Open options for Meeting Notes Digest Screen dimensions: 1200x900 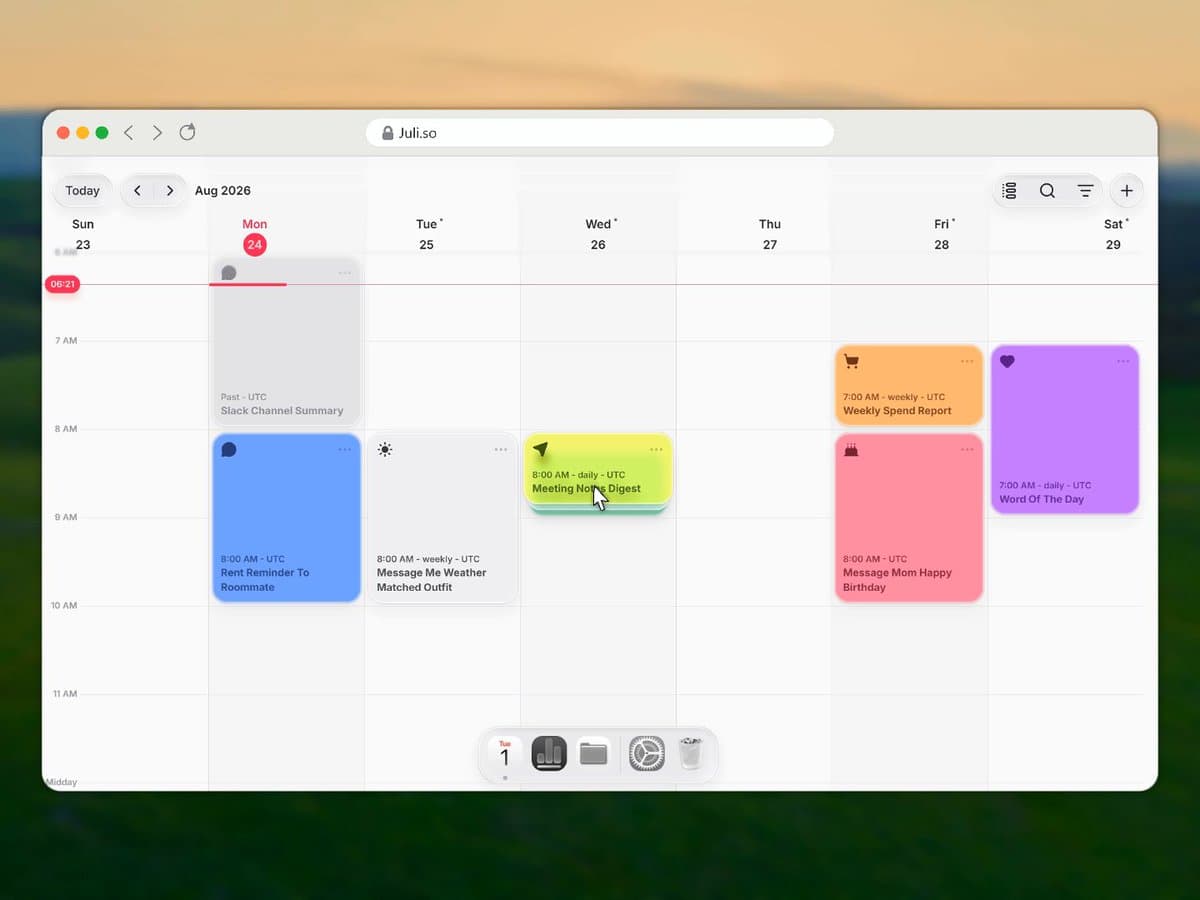click(657, 449)
